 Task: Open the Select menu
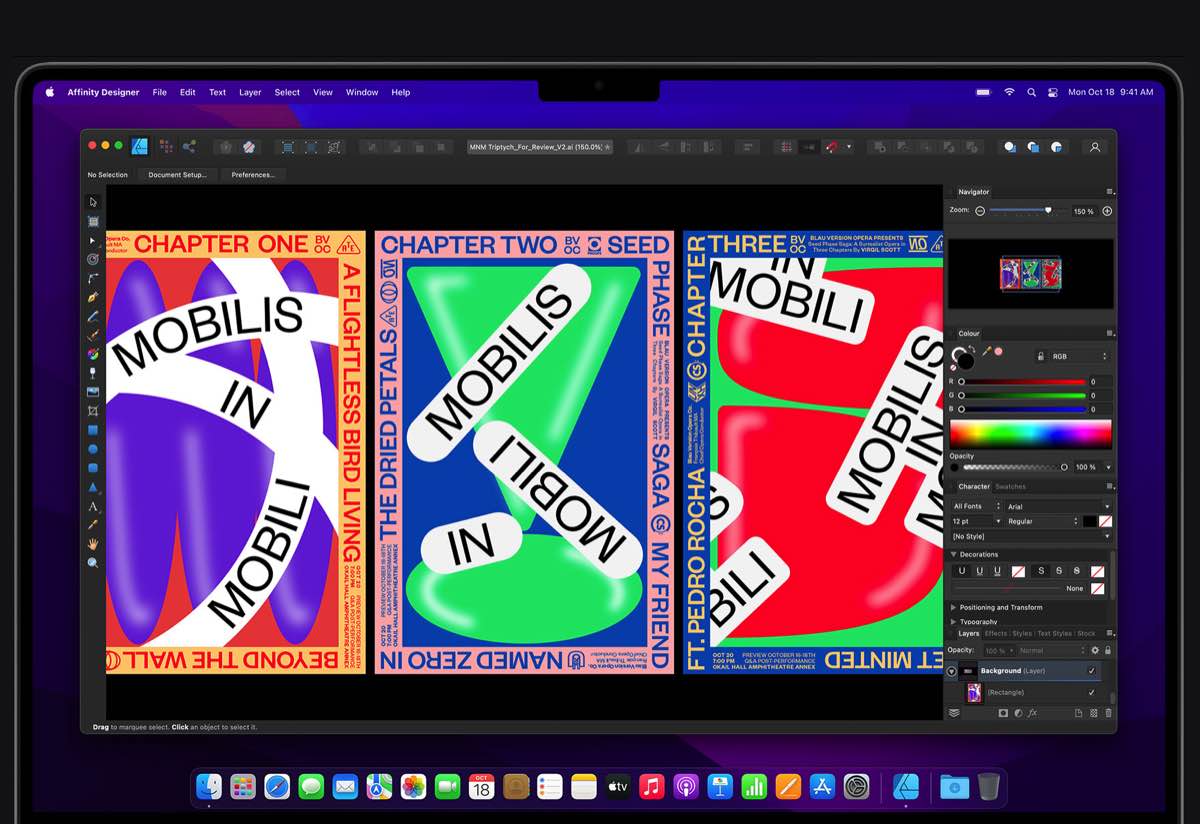(x=287, y=92)
